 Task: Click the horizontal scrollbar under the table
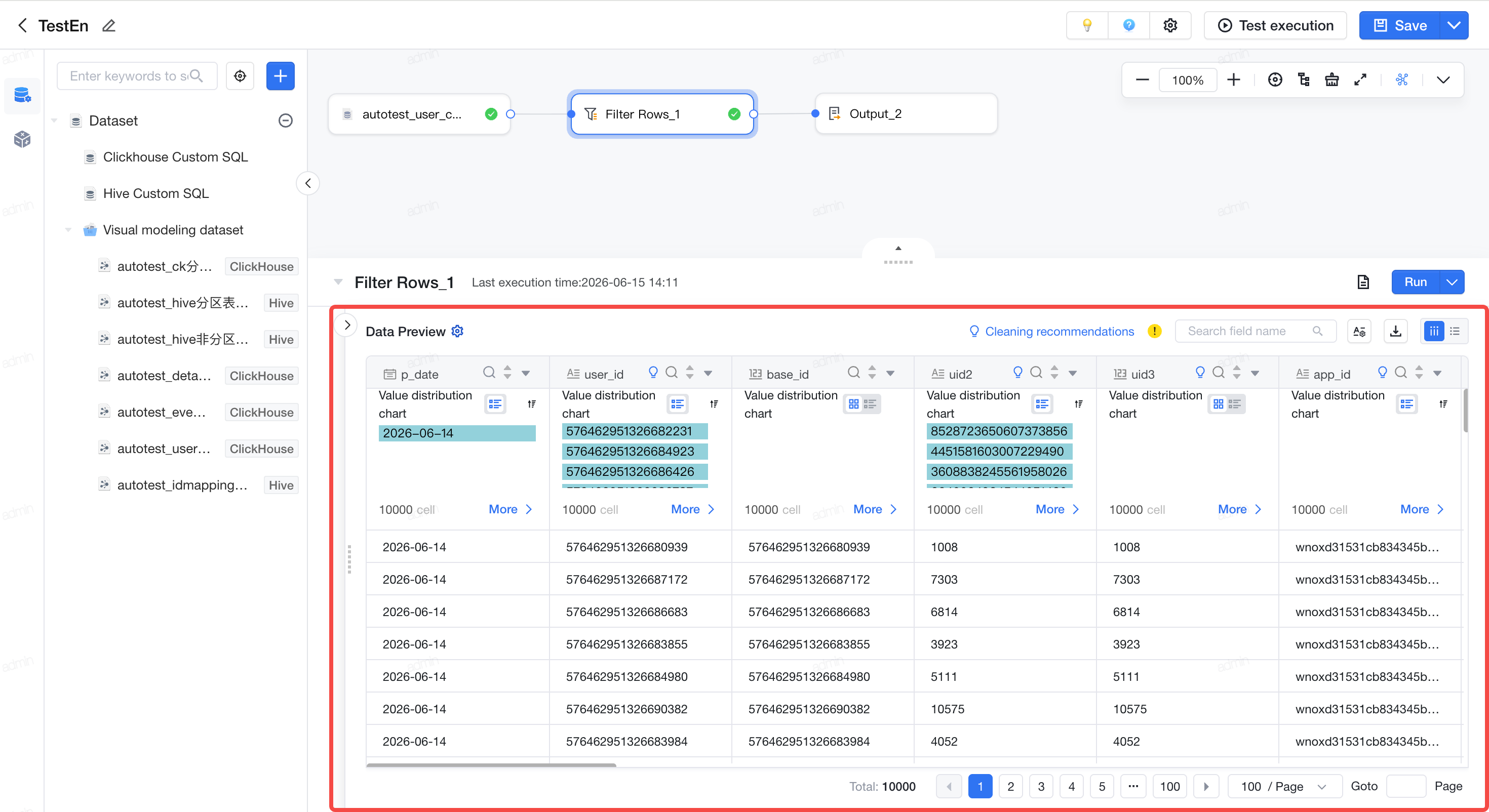pyautogui.click(x=491, y=764)
